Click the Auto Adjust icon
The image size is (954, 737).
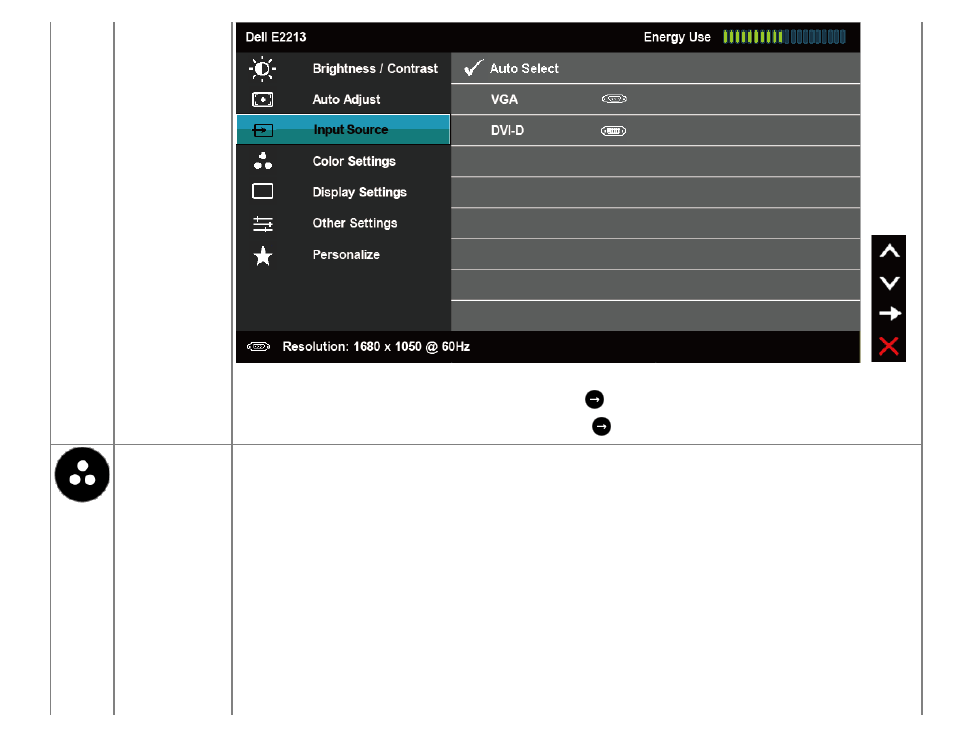262,99
